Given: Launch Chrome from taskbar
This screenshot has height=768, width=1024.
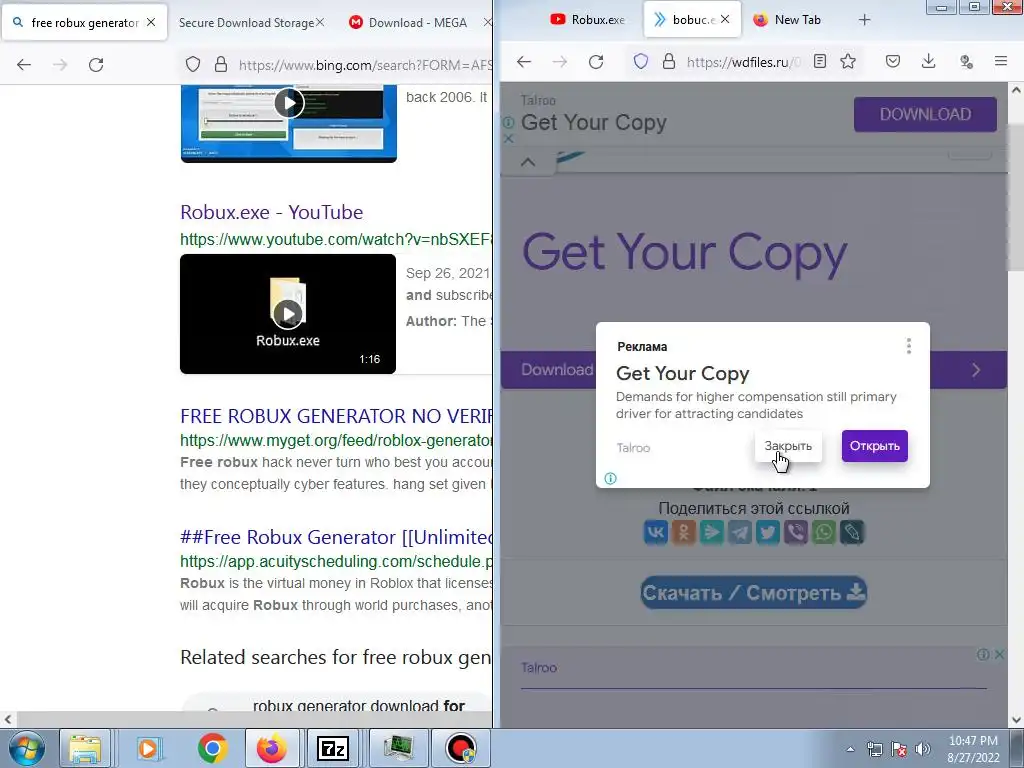Looking at the screenshot, I should (212, 748).
